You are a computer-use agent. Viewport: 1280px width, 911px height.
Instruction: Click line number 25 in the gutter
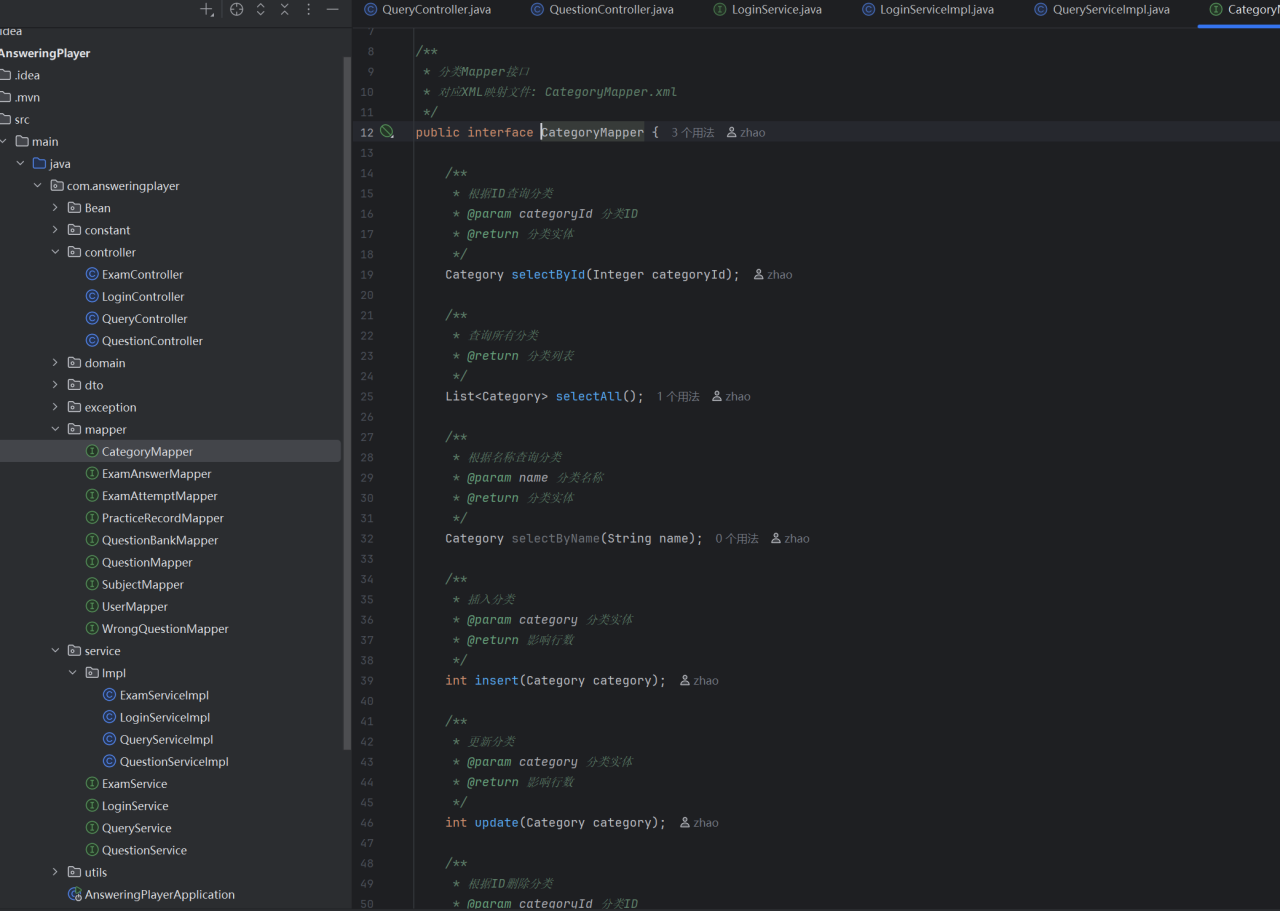pos(366,396)
